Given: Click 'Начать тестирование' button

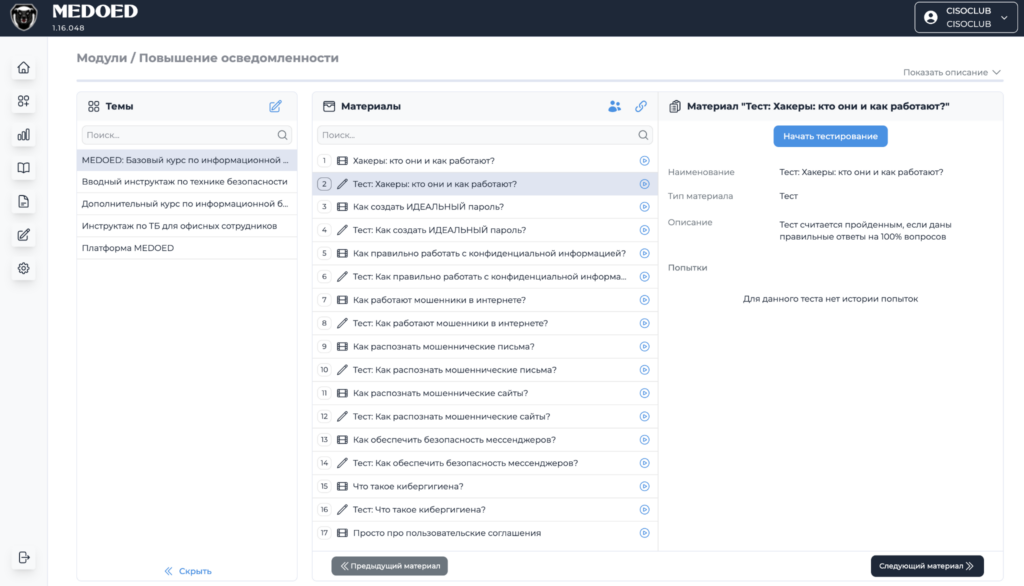Looking at the screenshot, I should (x=830, y=136).
